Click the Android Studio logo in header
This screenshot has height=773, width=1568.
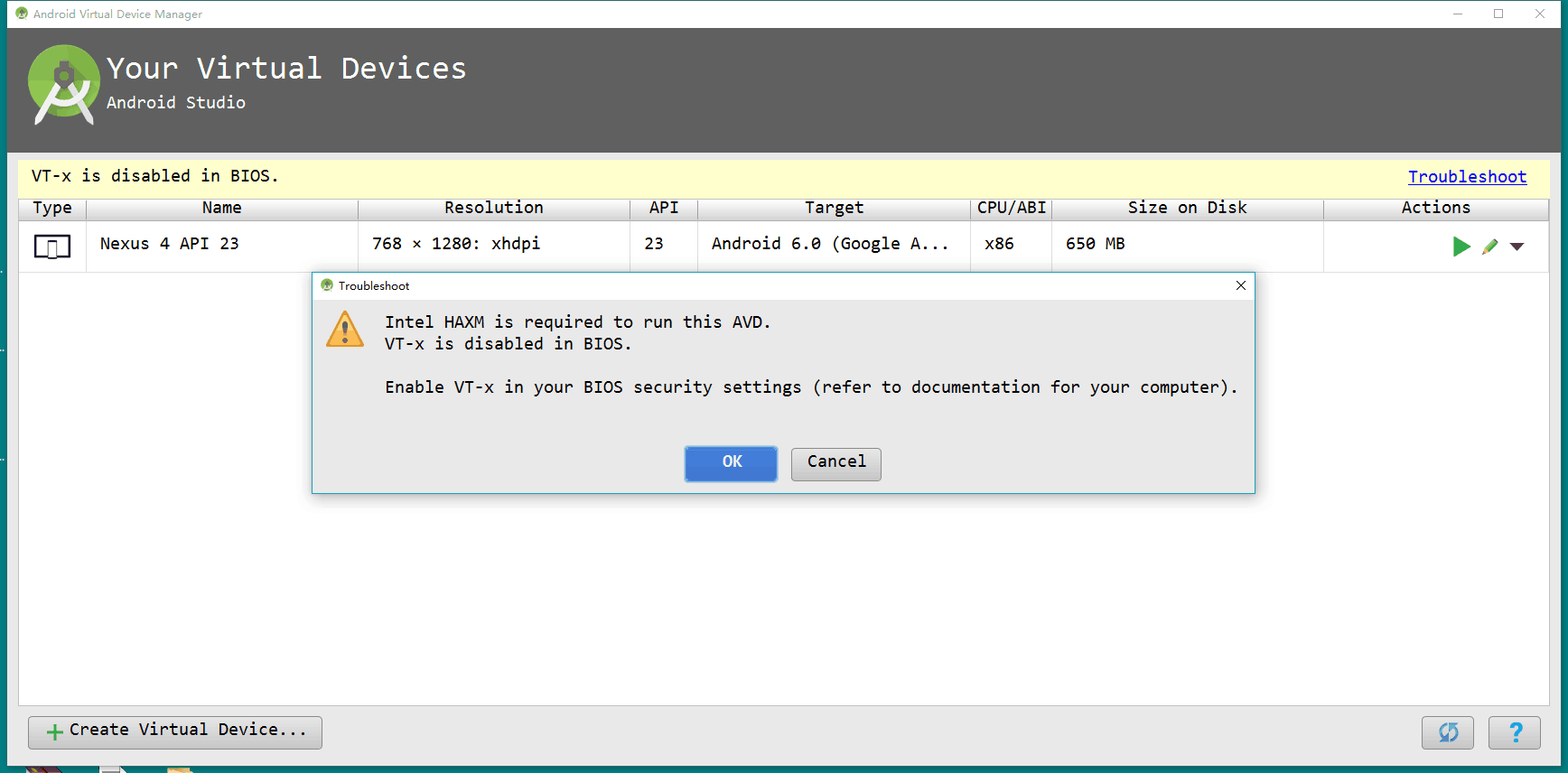[x=63, y=85]
